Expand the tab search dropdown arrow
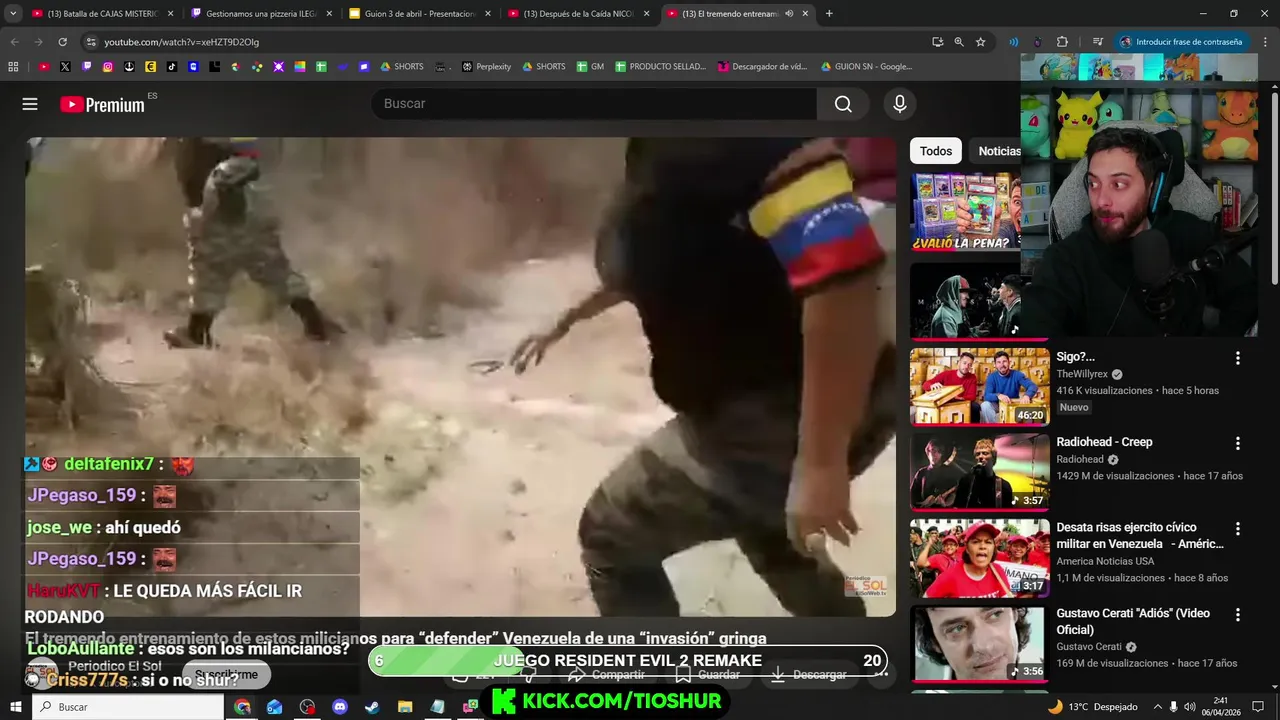1280x720 pixels. 13,14
